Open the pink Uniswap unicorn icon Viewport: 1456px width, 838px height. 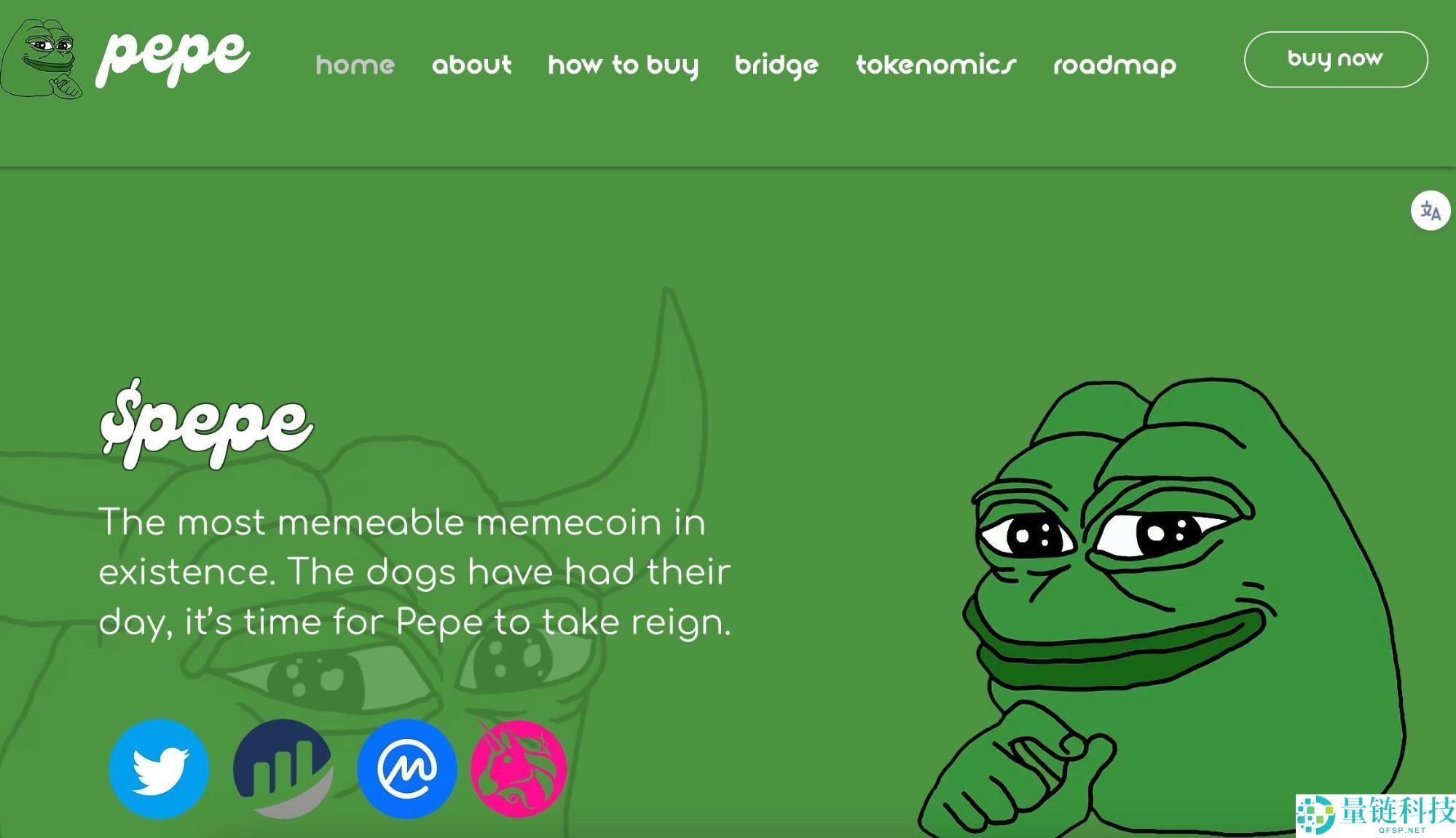pos(519,767)
